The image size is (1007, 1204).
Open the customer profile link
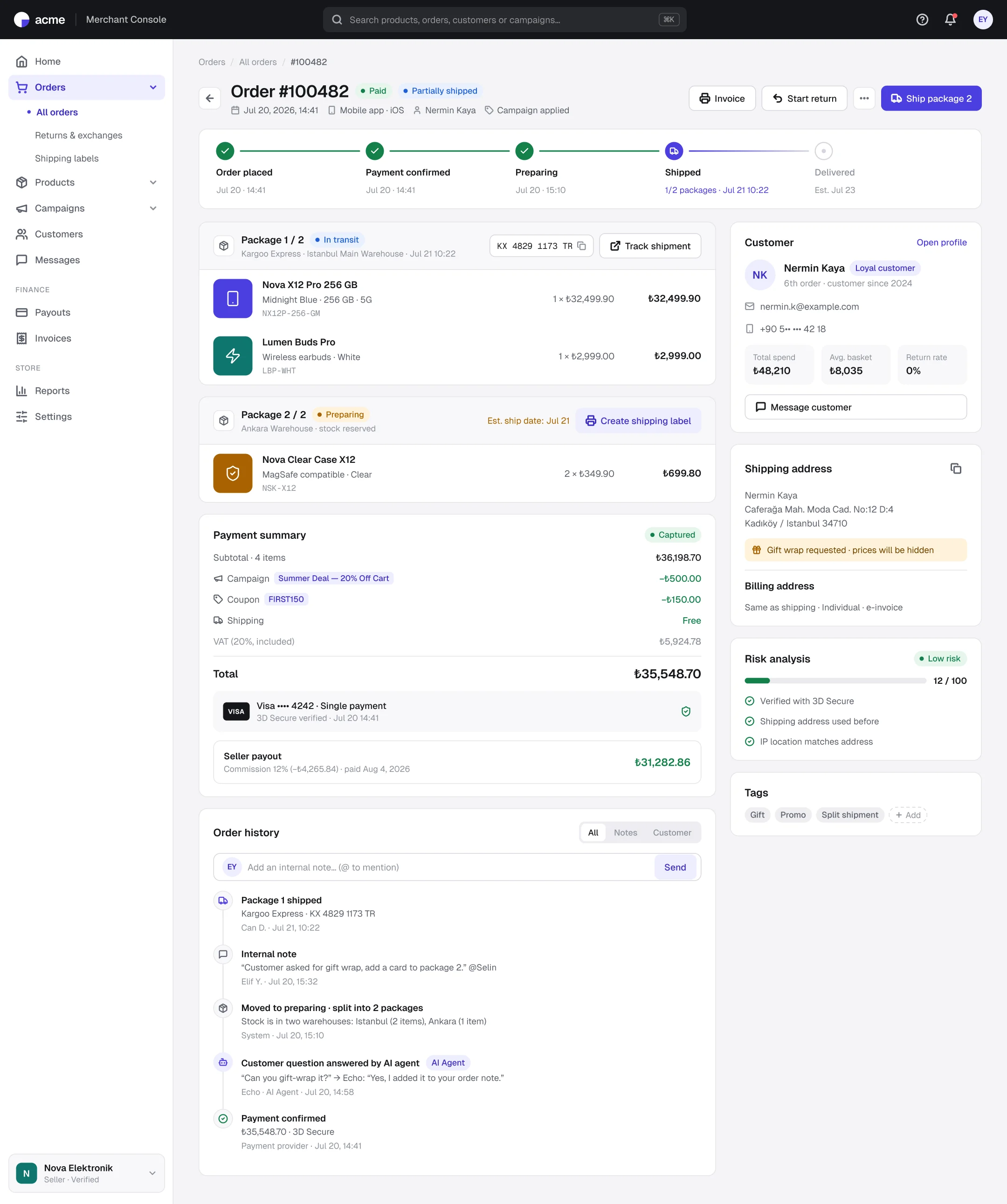(941, 242)
